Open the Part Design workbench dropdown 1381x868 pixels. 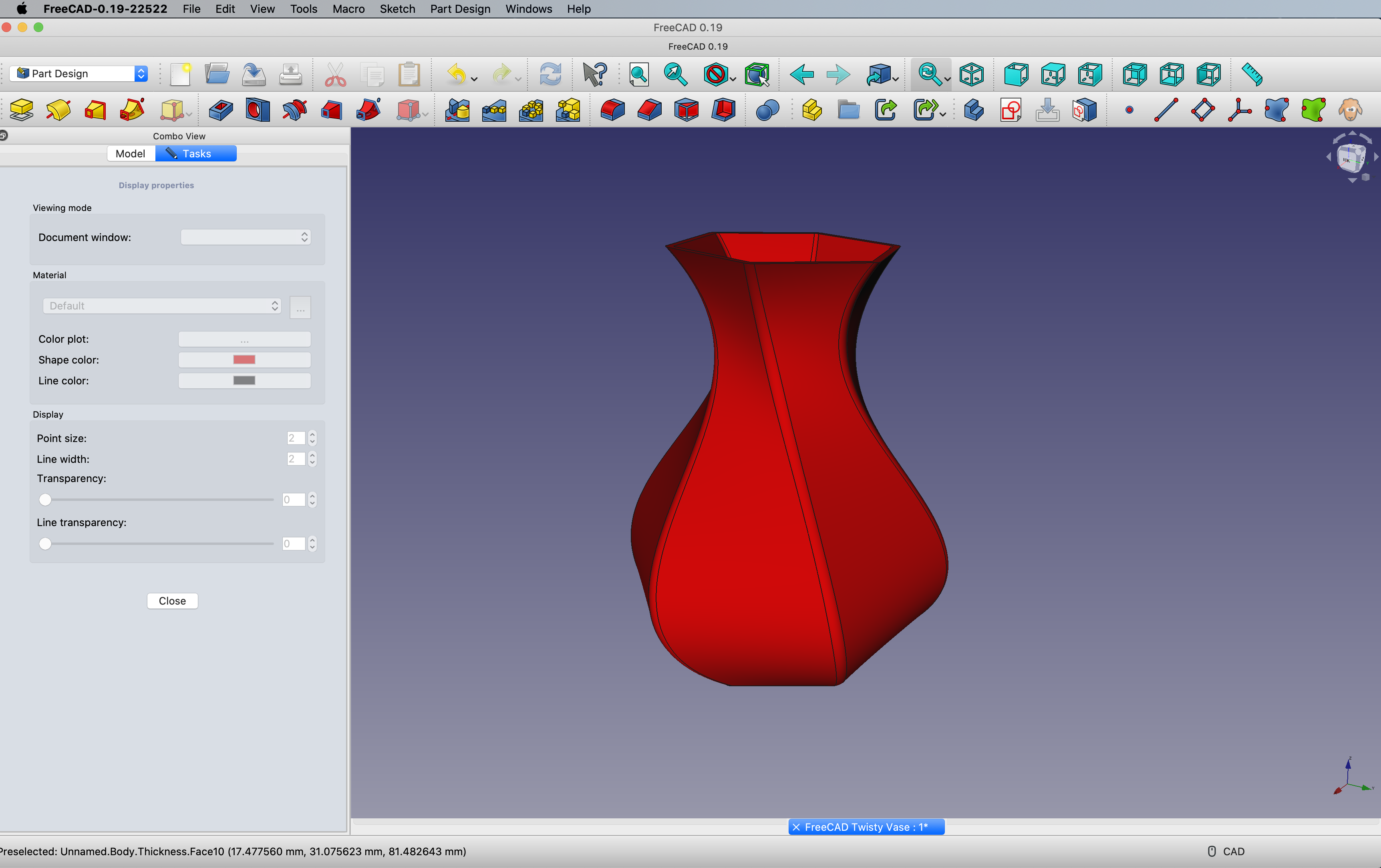[79, 73]
